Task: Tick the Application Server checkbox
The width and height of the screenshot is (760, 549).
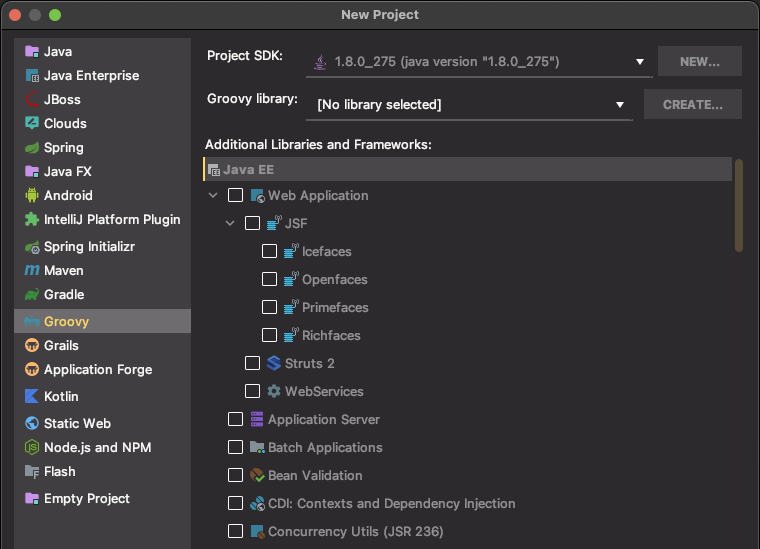Action: coord(236,419)
